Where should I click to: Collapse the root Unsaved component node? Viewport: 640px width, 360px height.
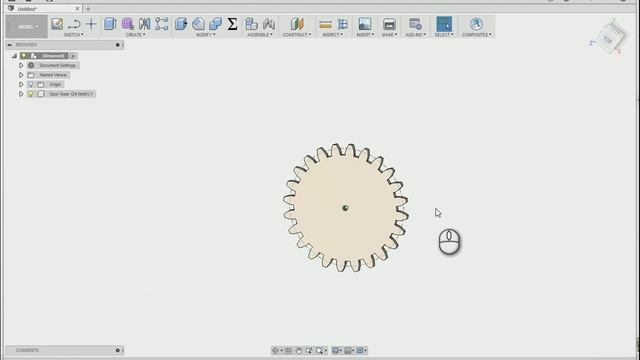pos(14,56)
